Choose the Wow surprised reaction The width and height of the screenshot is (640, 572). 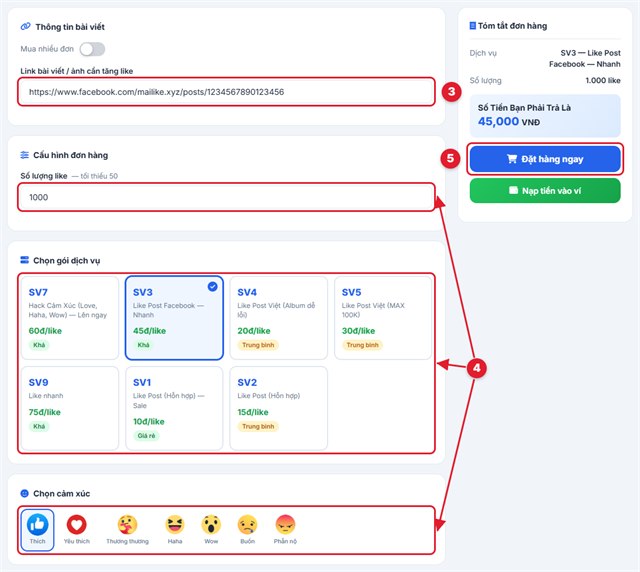pyautogui.click(x=211, y=530)
